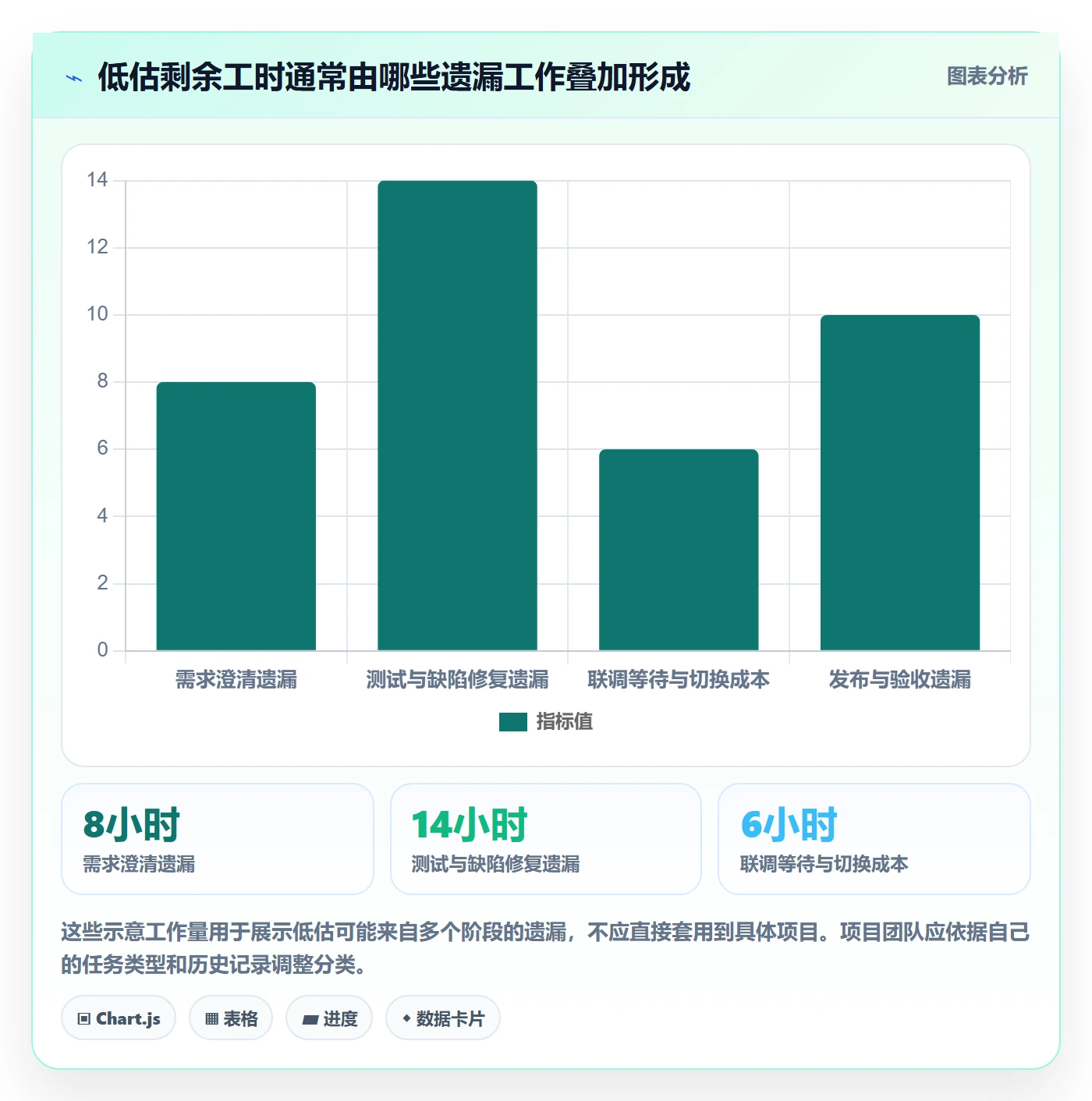The image size is (1092, 1101).
Task: Select the 联调等待与切换成本 bar in the chart
Action: tap(679, 550)
